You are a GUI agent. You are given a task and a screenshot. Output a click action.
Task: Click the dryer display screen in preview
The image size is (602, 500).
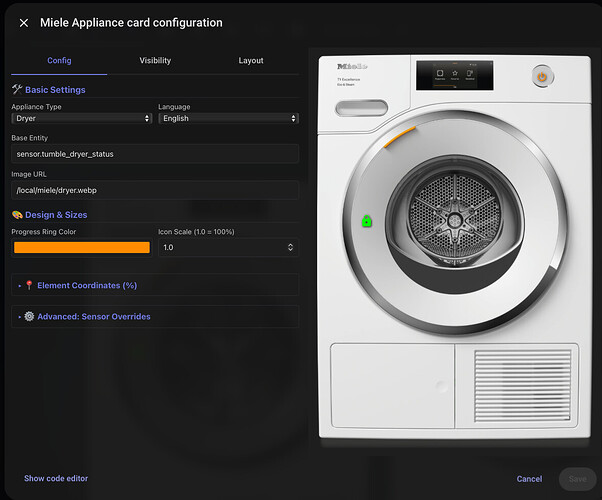point(455,75)
